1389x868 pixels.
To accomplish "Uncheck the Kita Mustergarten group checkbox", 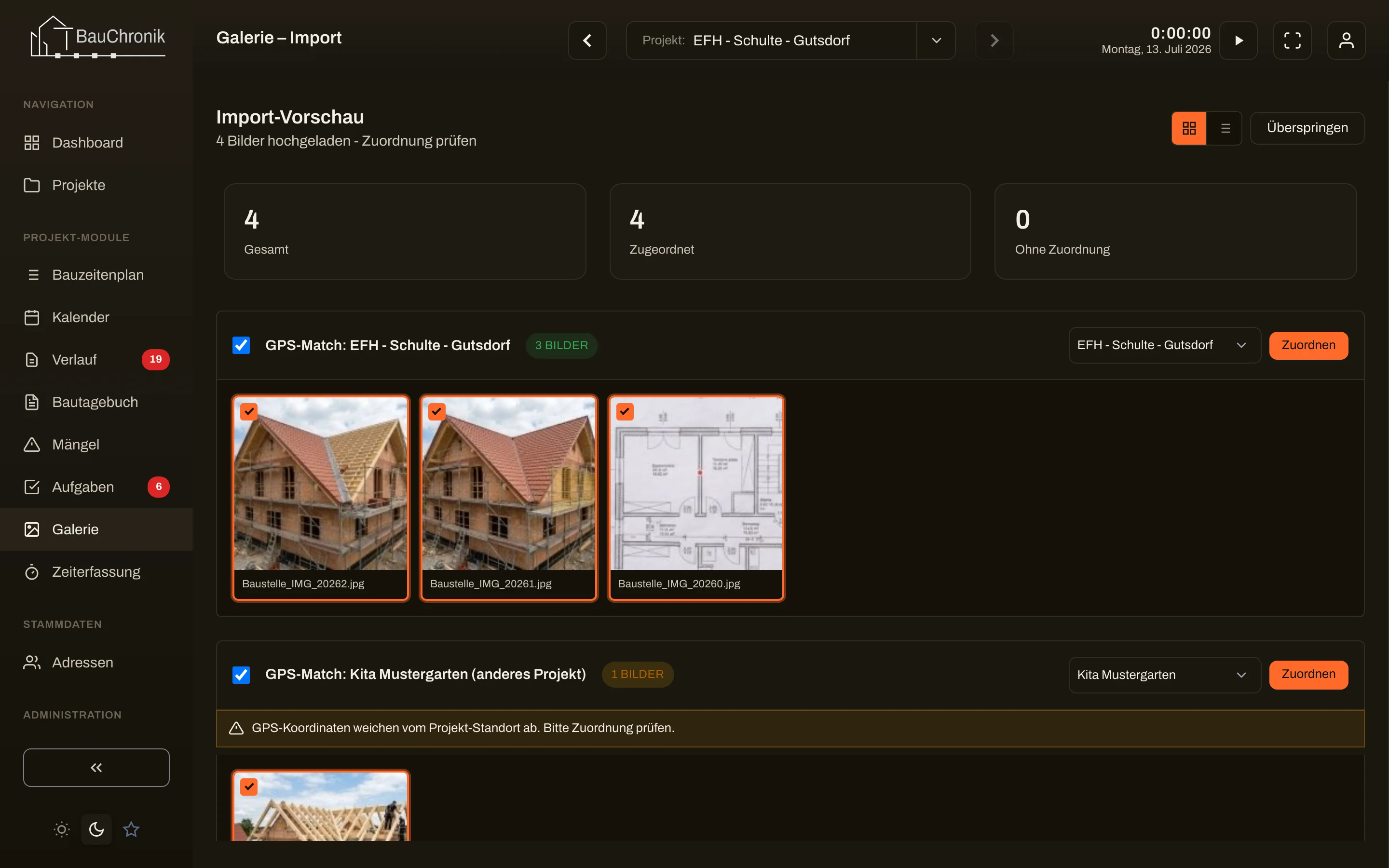I will click(x=241, y=675).
